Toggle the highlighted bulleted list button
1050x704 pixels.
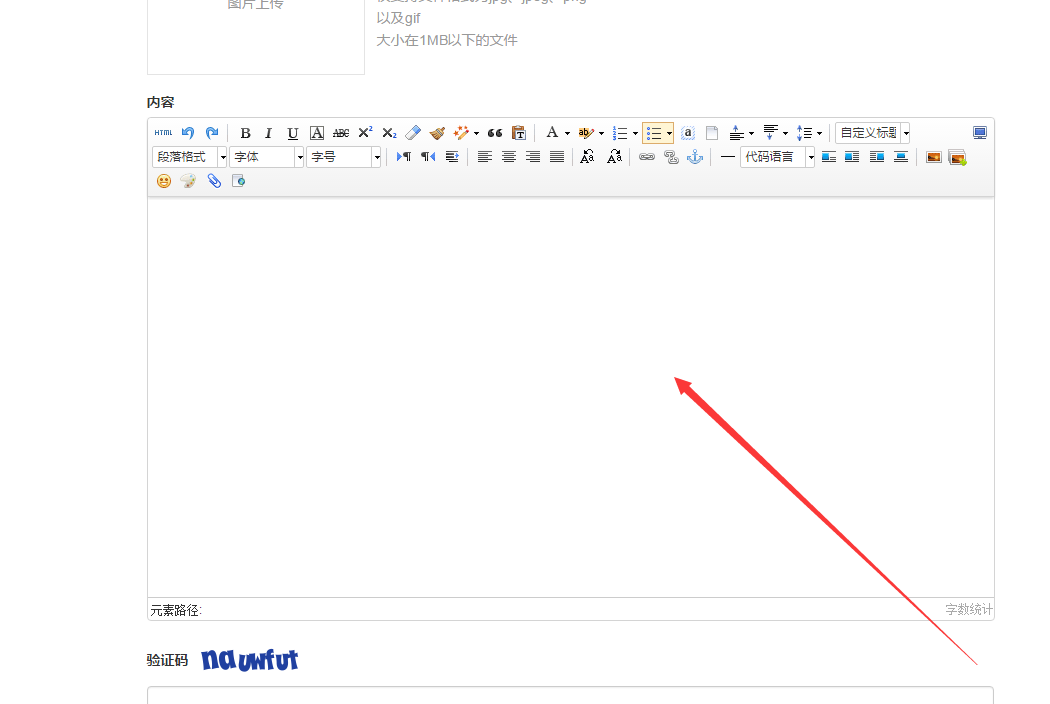tap(654, 133)
